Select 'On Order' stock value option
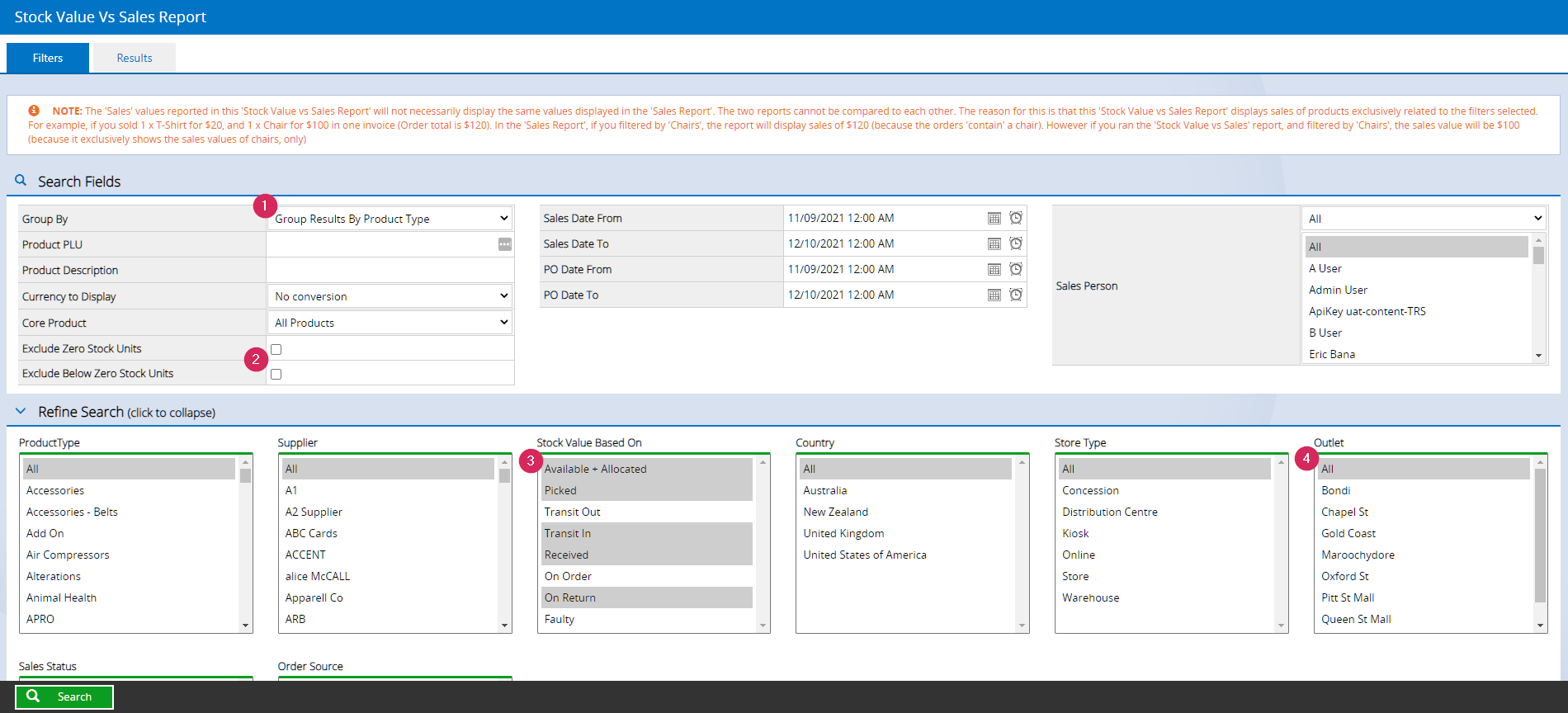The width and height of the screenshot is (1568, 713). pos(647,576)
